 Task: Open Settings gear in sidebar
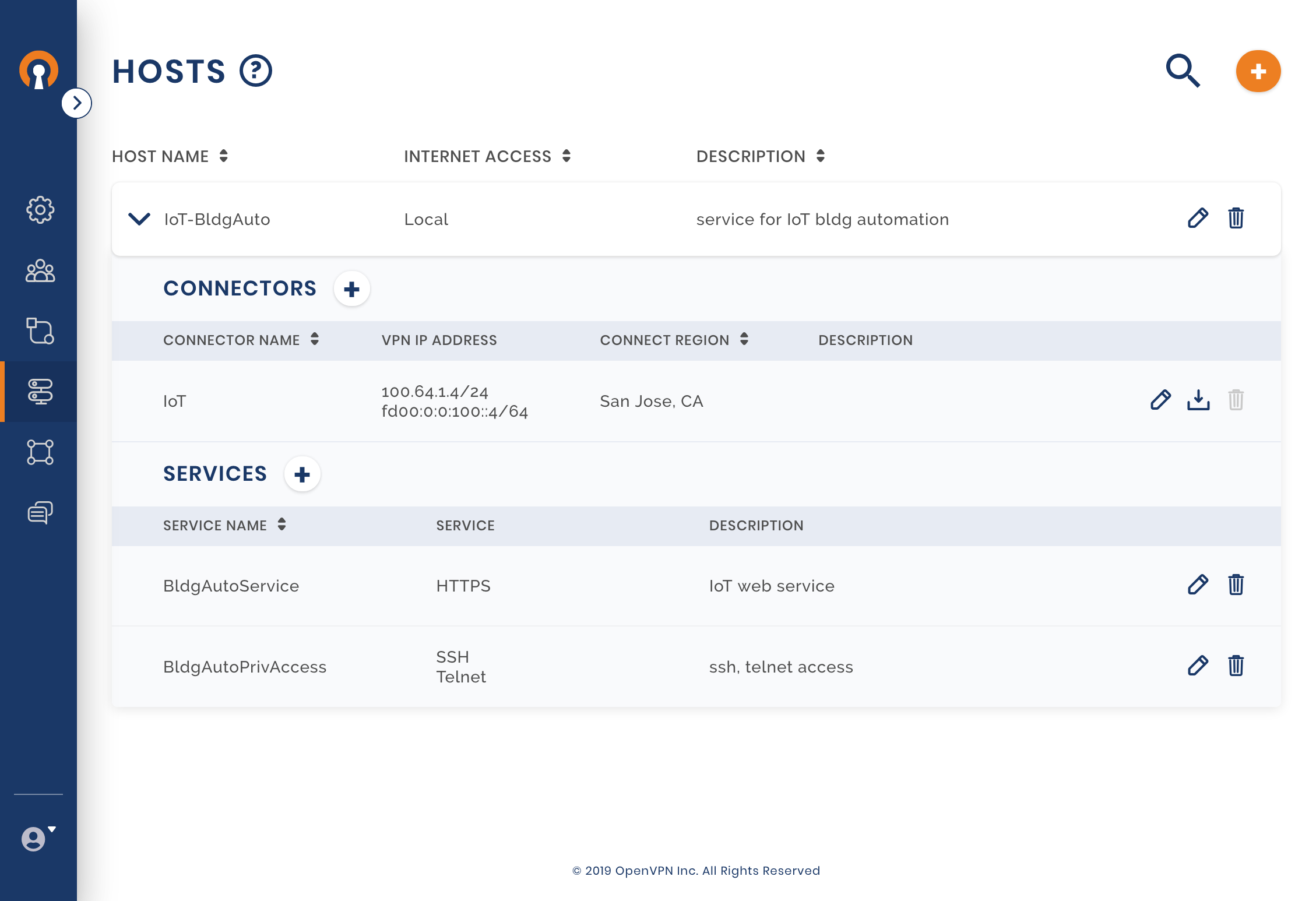tap(40, 210)
